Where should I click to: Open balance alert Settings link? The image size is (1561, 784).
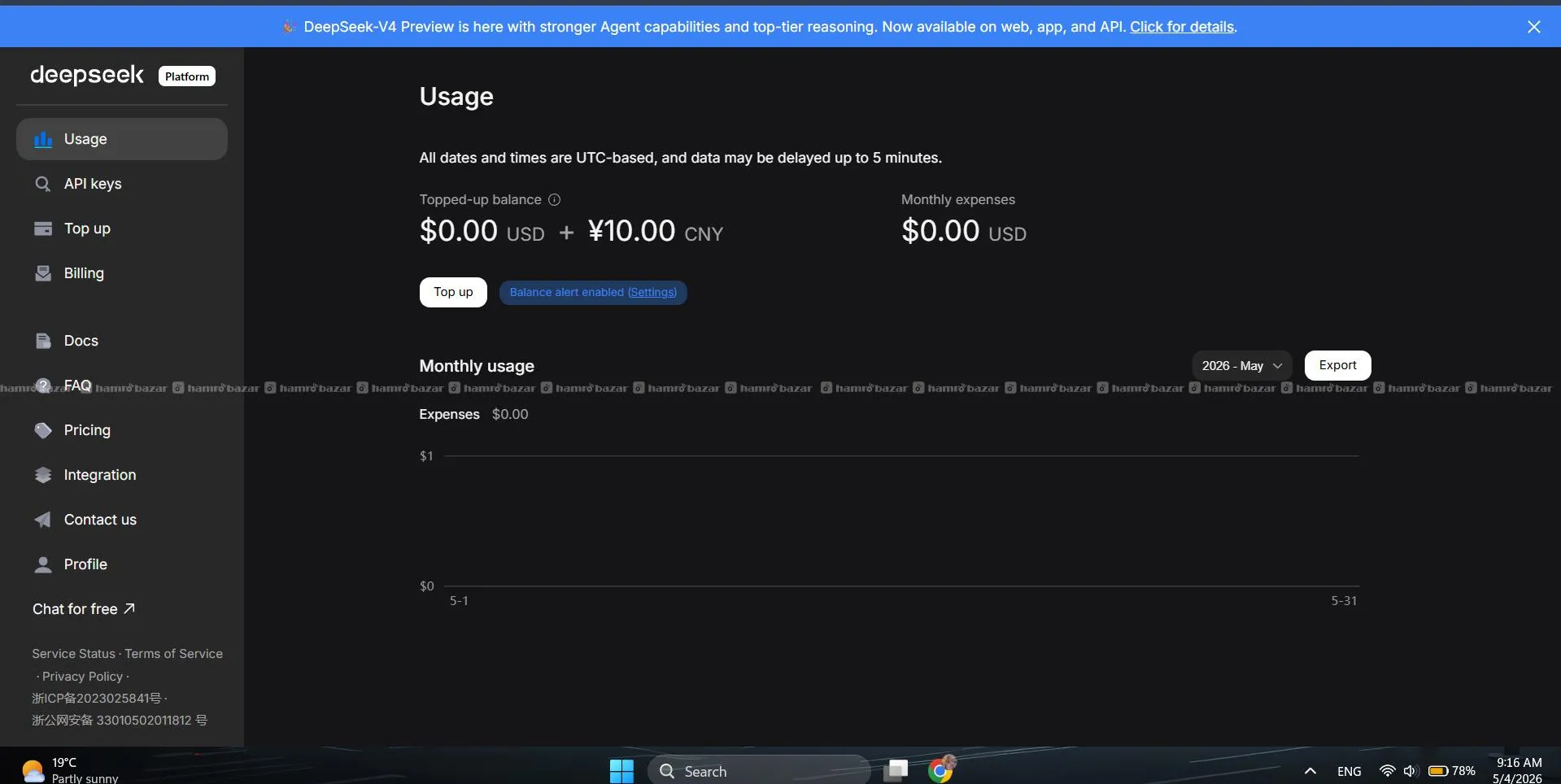click(652, 293)
